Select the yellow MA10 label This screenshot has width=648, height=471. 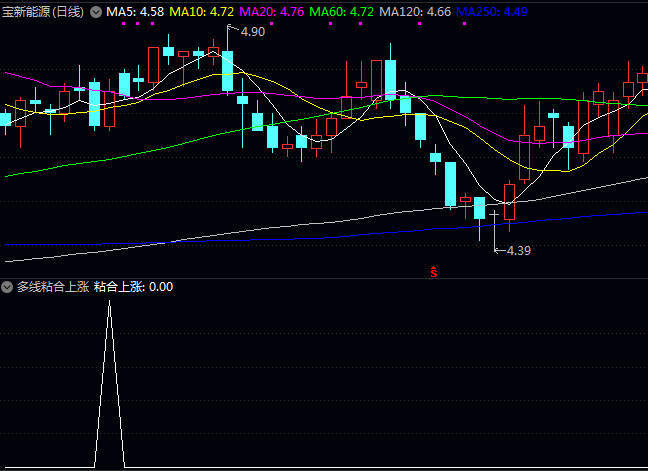pyautogui.click(x=202, y=12)
